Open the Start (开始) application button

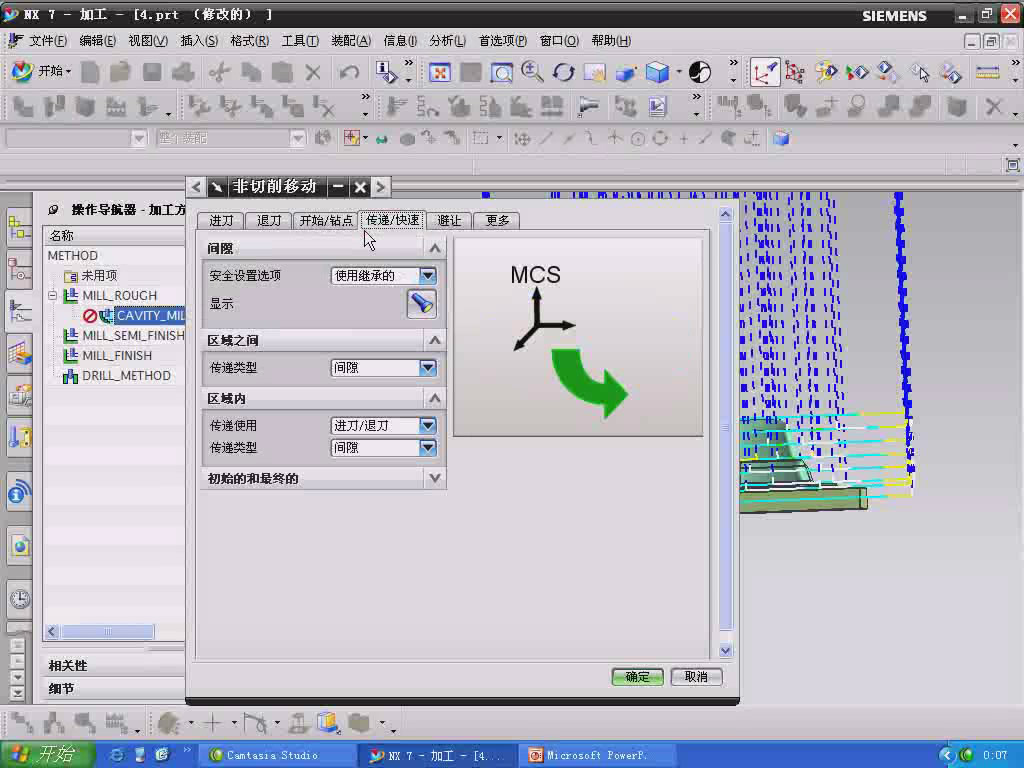click(42, 71)
